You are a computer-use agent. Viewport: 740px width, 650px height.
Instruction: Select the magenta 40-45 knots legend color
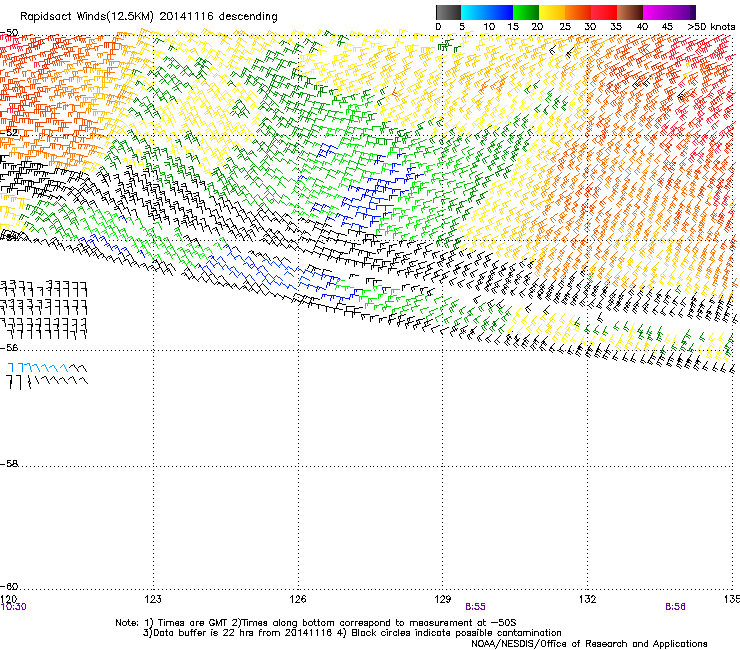(x=656, y=12)
